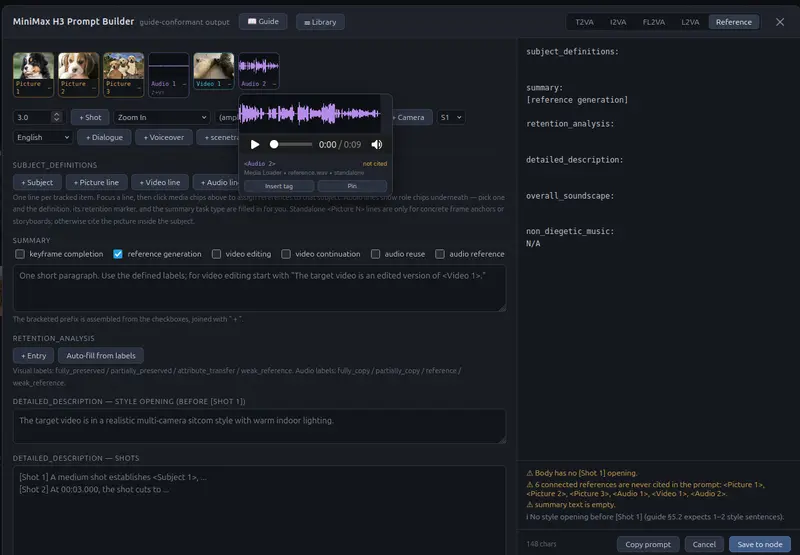This screenshot has width=800, height=555.
Task: Play the Audio 2 preview
Action: [255, 144]
